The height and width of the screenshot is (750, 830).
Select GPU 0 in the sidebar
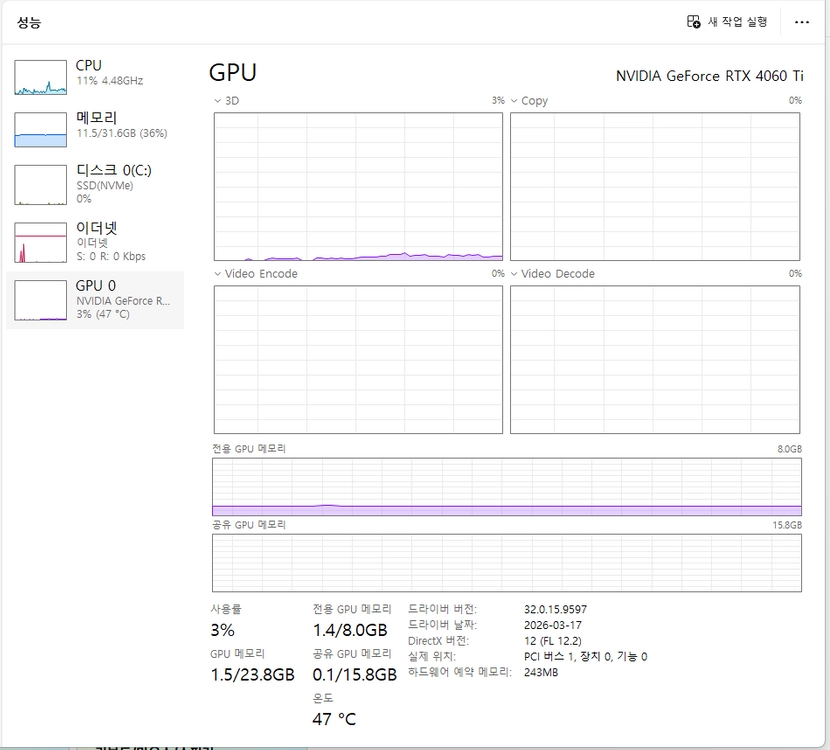click(95, 300)
